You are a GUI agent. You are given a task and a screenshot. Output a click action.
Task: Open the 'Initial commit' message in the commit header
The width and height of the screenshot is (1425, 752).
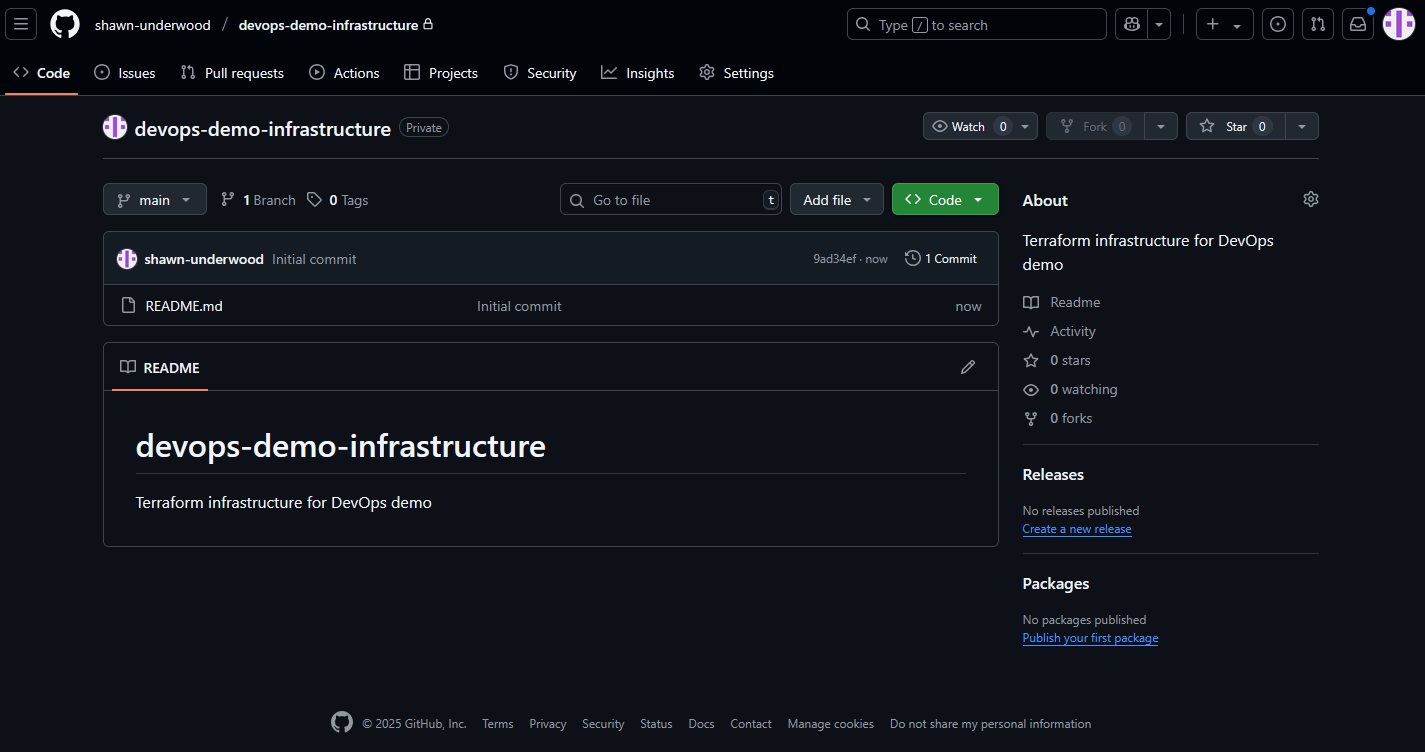[x=314, y=259]
